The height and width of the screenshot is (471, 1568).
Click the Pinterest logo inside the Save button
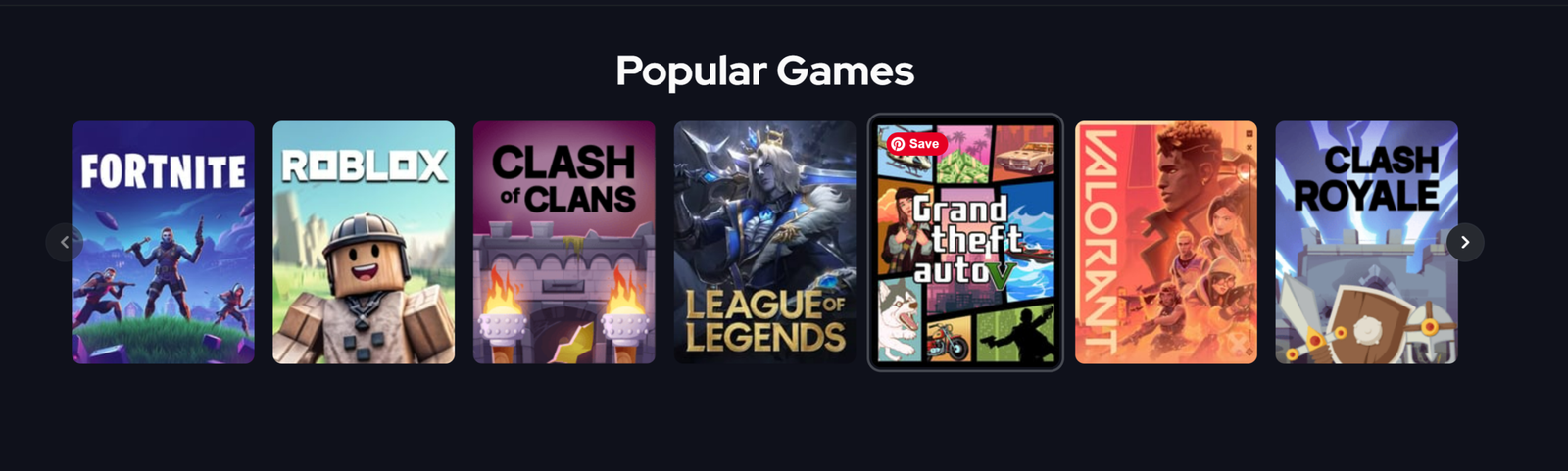click(898, 144)
